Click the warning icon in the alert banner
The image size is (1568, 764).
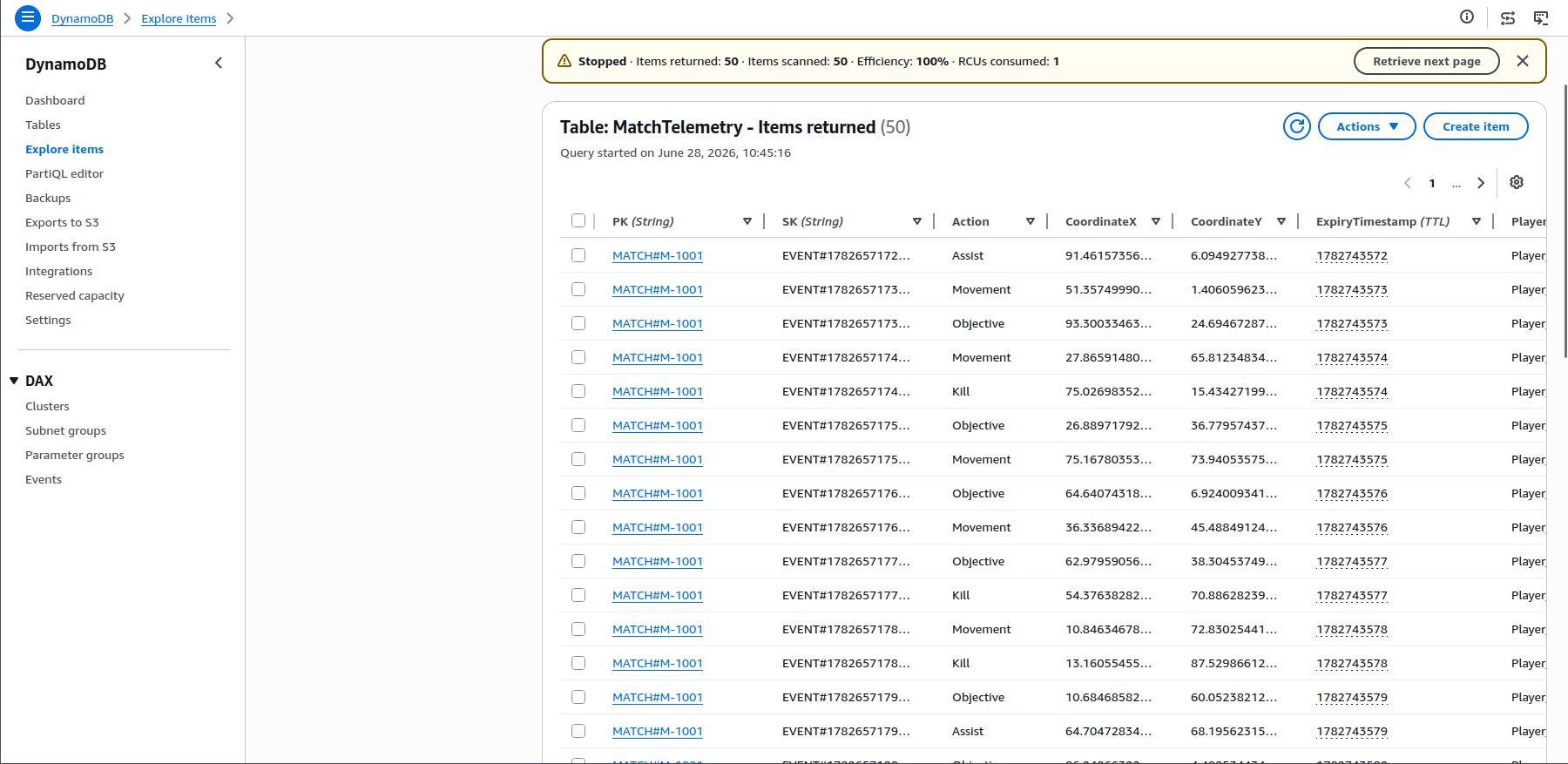coord(564,61)
